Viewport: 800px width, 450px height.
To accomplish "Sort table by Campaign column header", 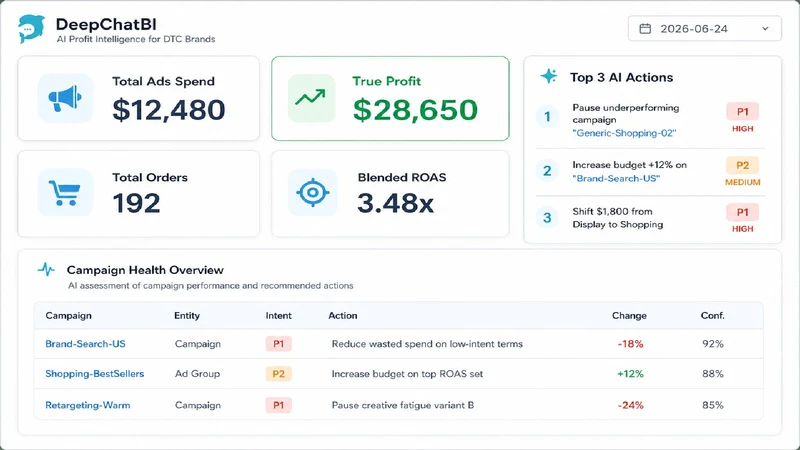I will point(68,315).
